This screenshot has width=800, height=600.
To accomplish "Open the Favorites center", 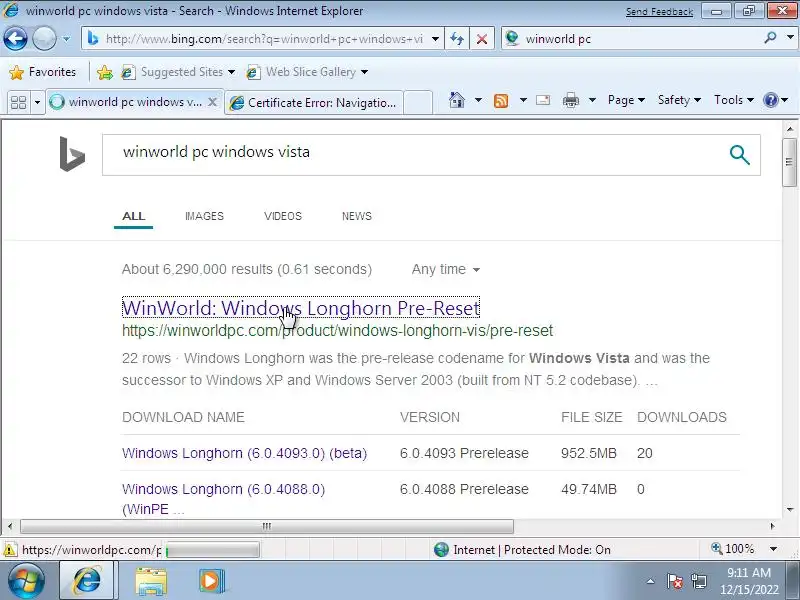I will click(42, 72).
